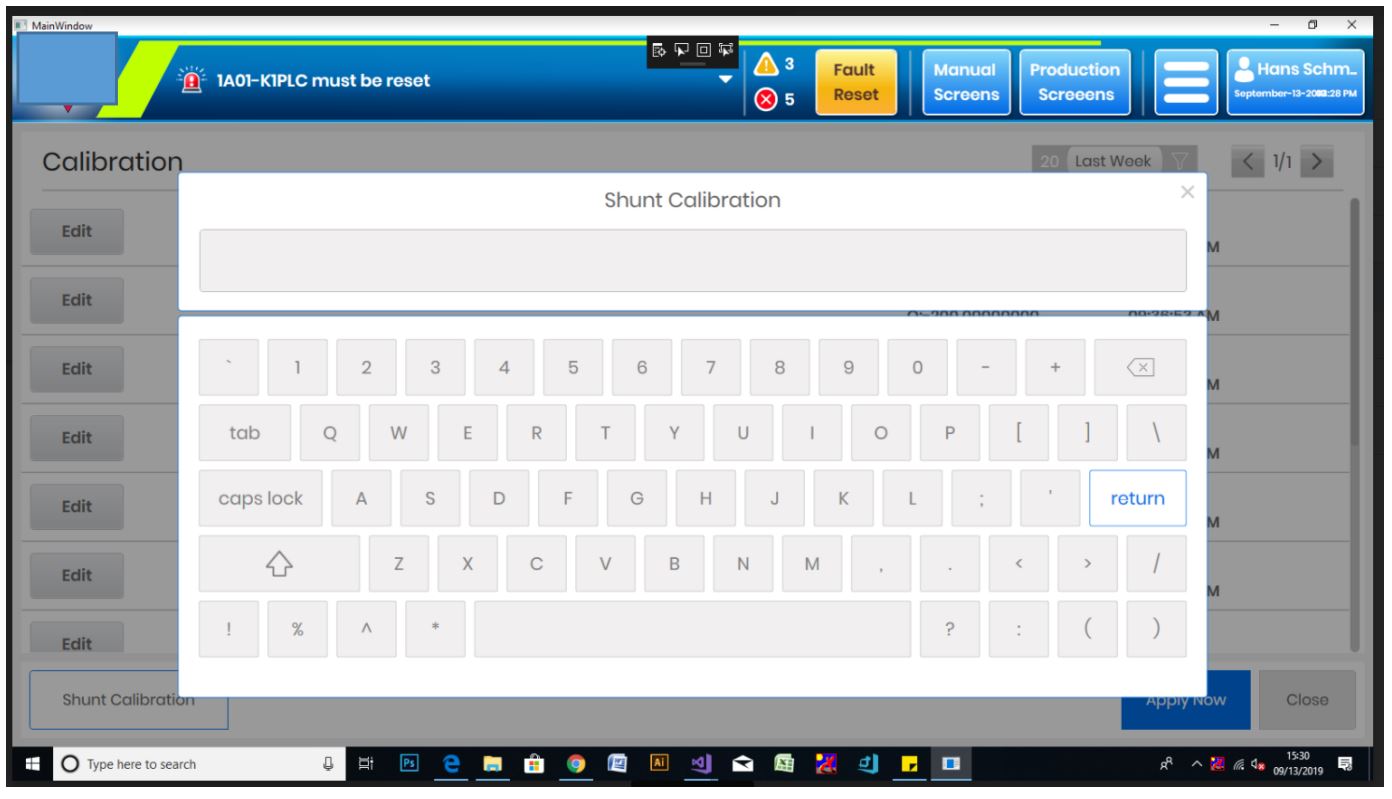The width and height of the screenshot is (1392, 799).
Task: Click Go to Live Visual Tree debug icon
Action: 660,48
